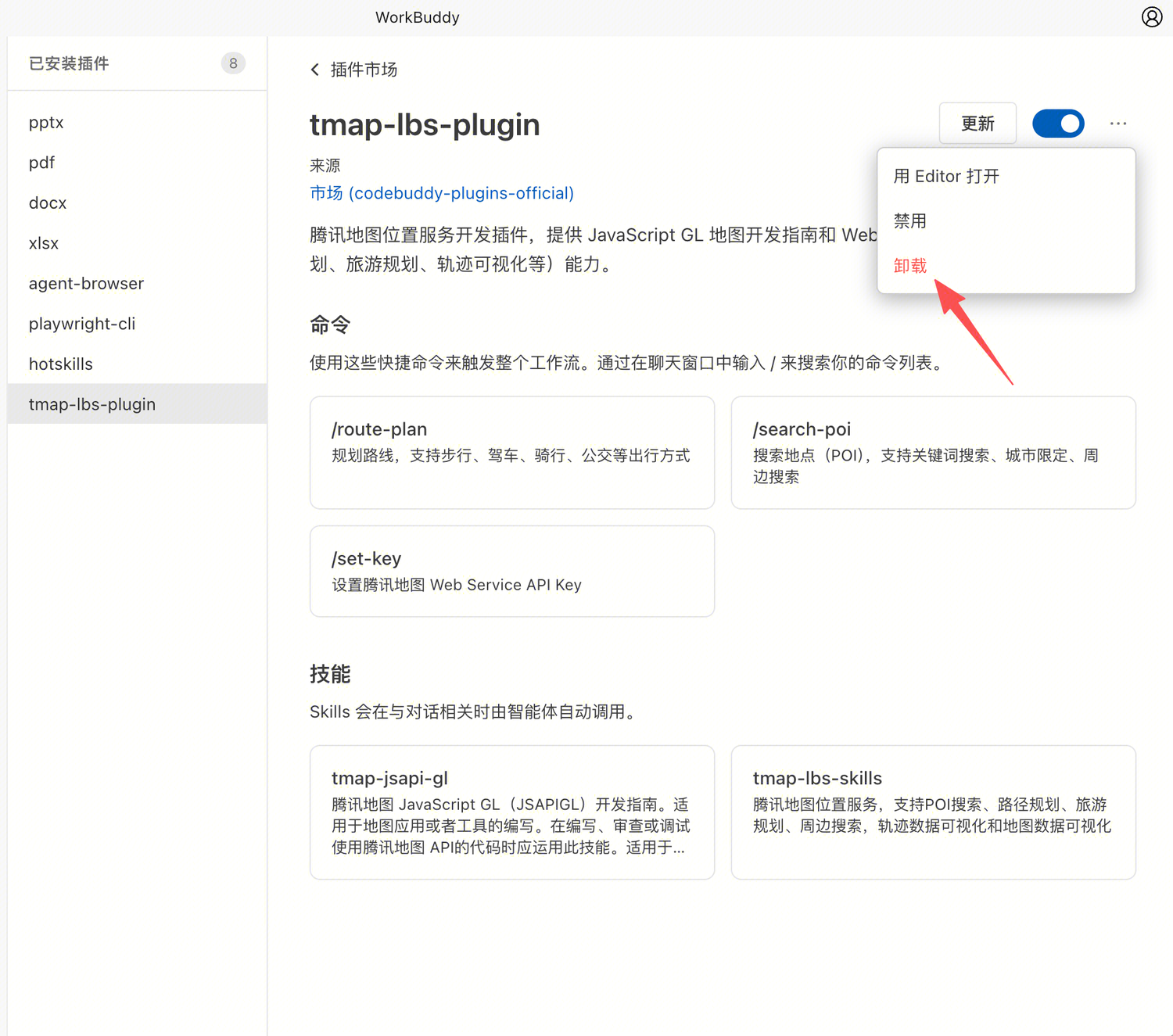Open hotskills plugin from the list
The width and height of the screenshot is (1173, 1036).
61,364
